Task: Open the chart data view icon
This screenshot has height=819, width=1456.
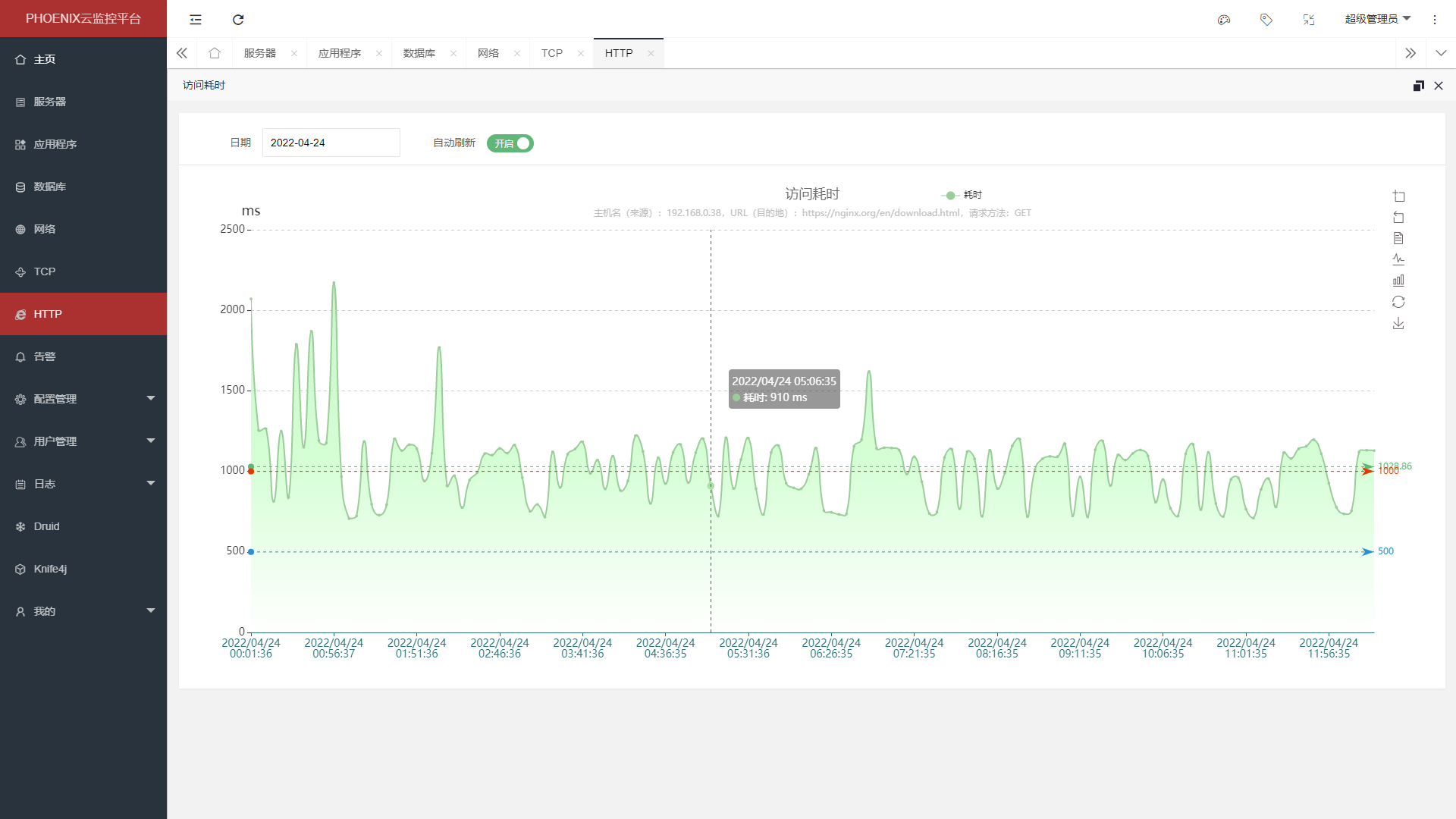Action: (1398, 238)
